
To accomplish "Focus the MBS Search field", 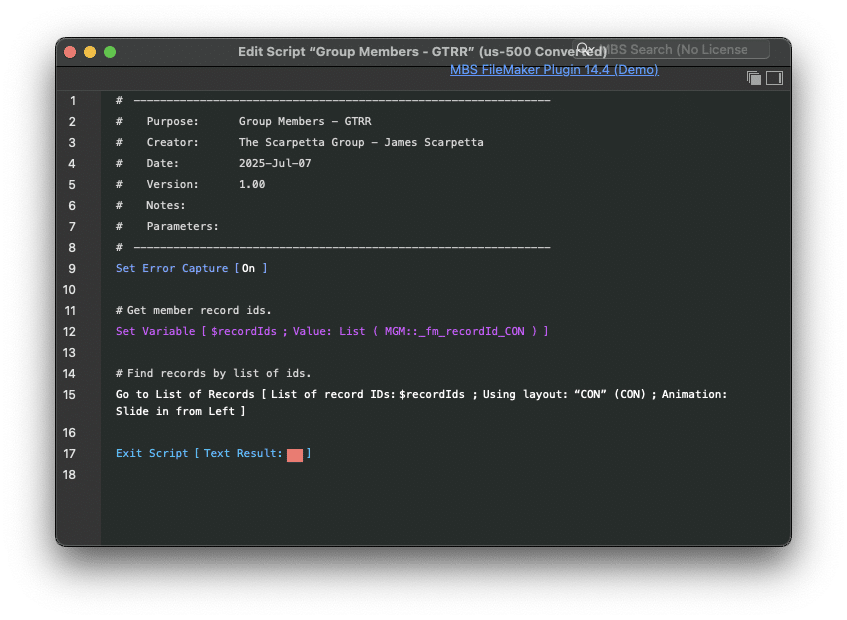I will 671,49.
